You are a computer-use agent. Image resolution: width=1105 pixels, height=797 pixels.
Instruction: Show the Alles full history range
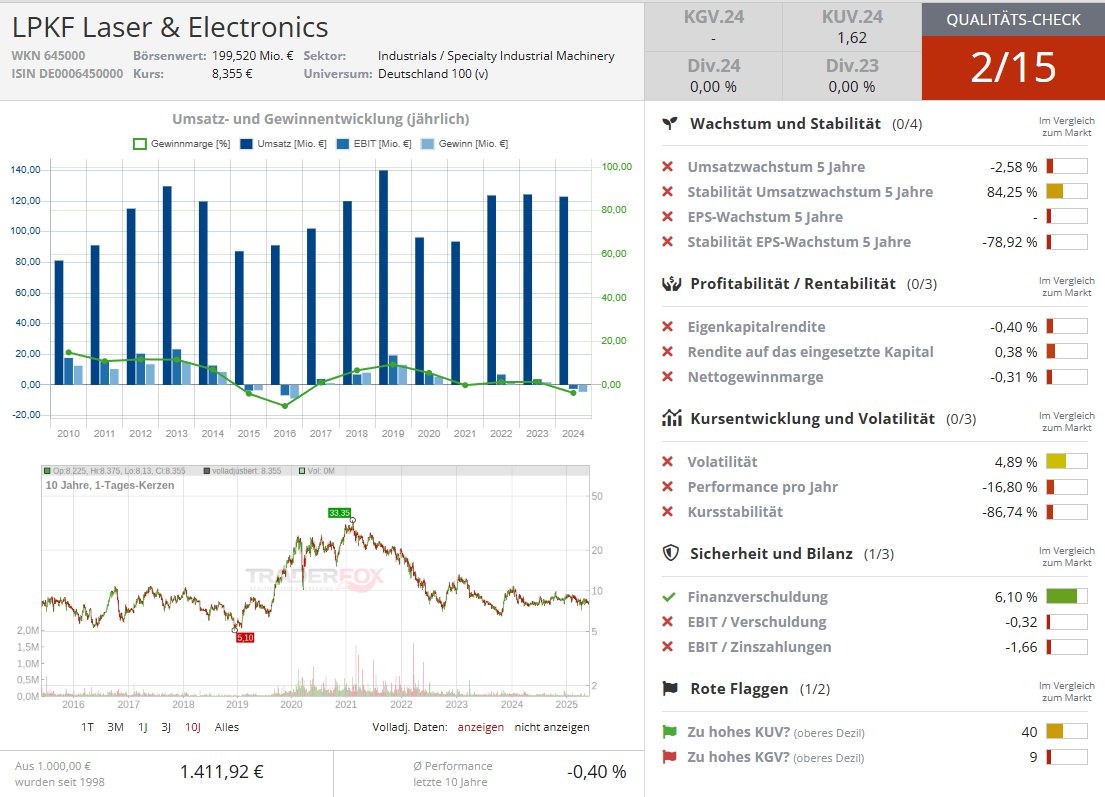tap(227, 727)
